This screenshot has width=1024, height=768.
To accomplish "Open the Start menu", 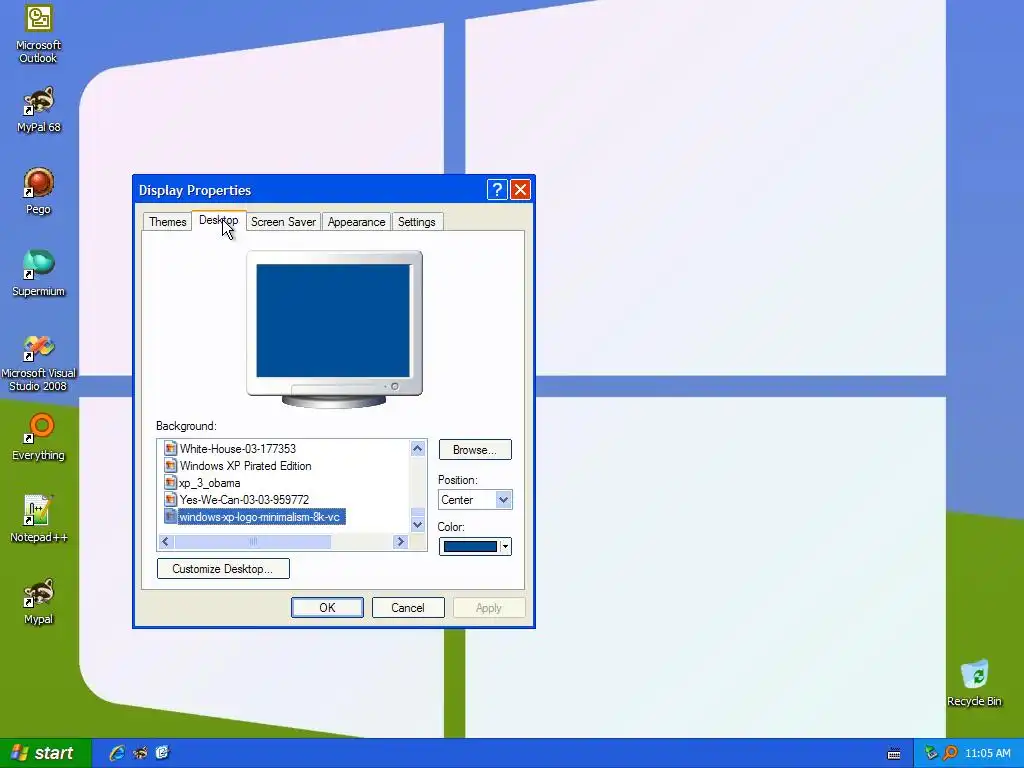I will [x=45, y=753].
